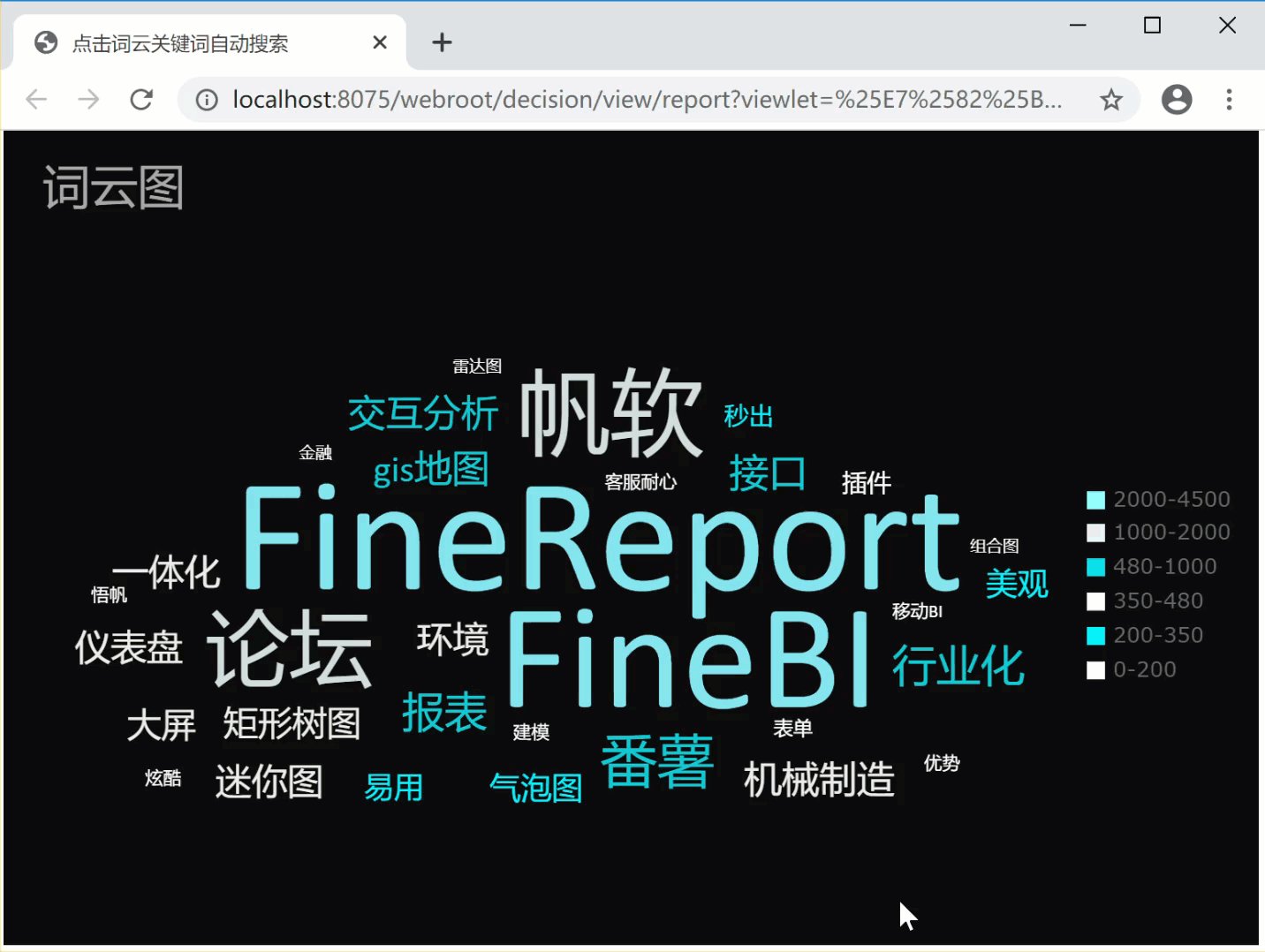Click the 悟帆 keyword
Screen dimensions: 1265x952
(x=109, y=595)
